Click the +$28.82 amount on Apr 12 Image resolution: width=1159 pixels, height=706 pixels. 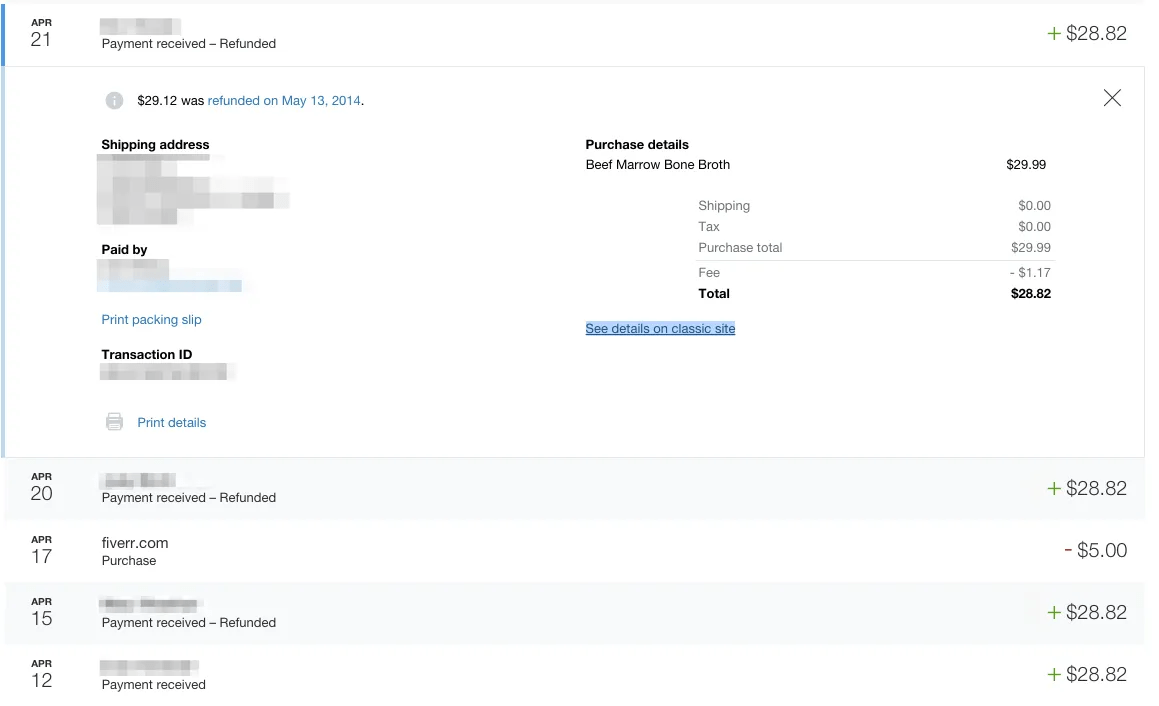(x=1087, y=674)
